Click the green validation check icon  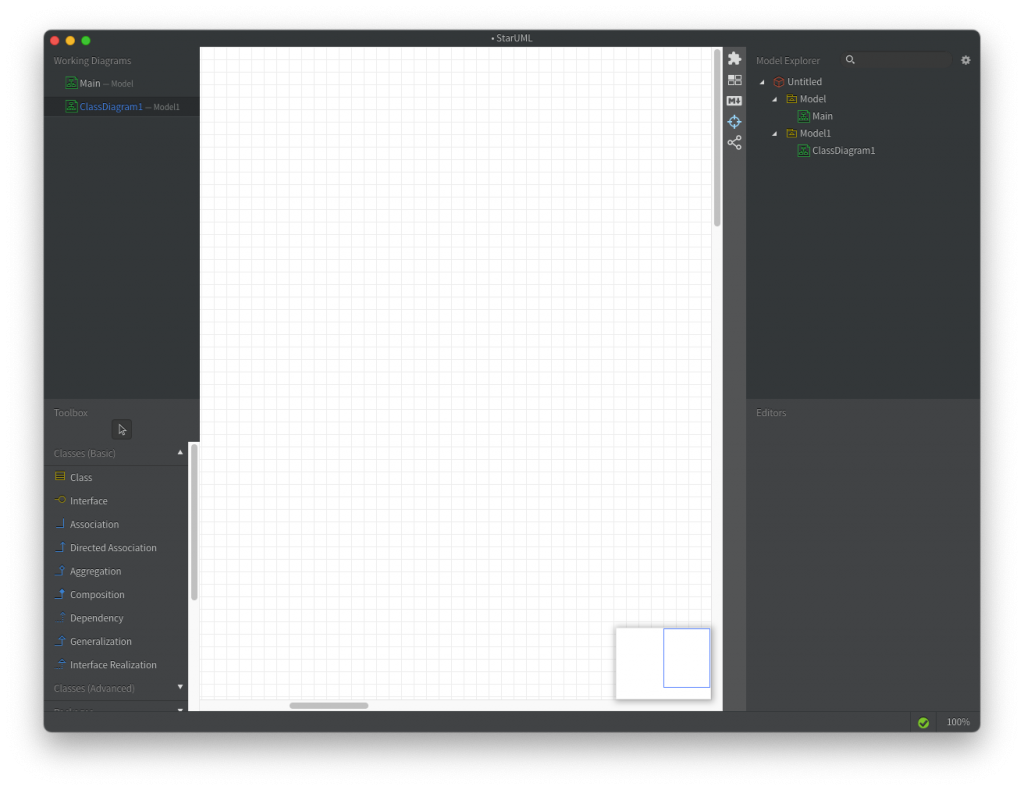tap(923, 723)
